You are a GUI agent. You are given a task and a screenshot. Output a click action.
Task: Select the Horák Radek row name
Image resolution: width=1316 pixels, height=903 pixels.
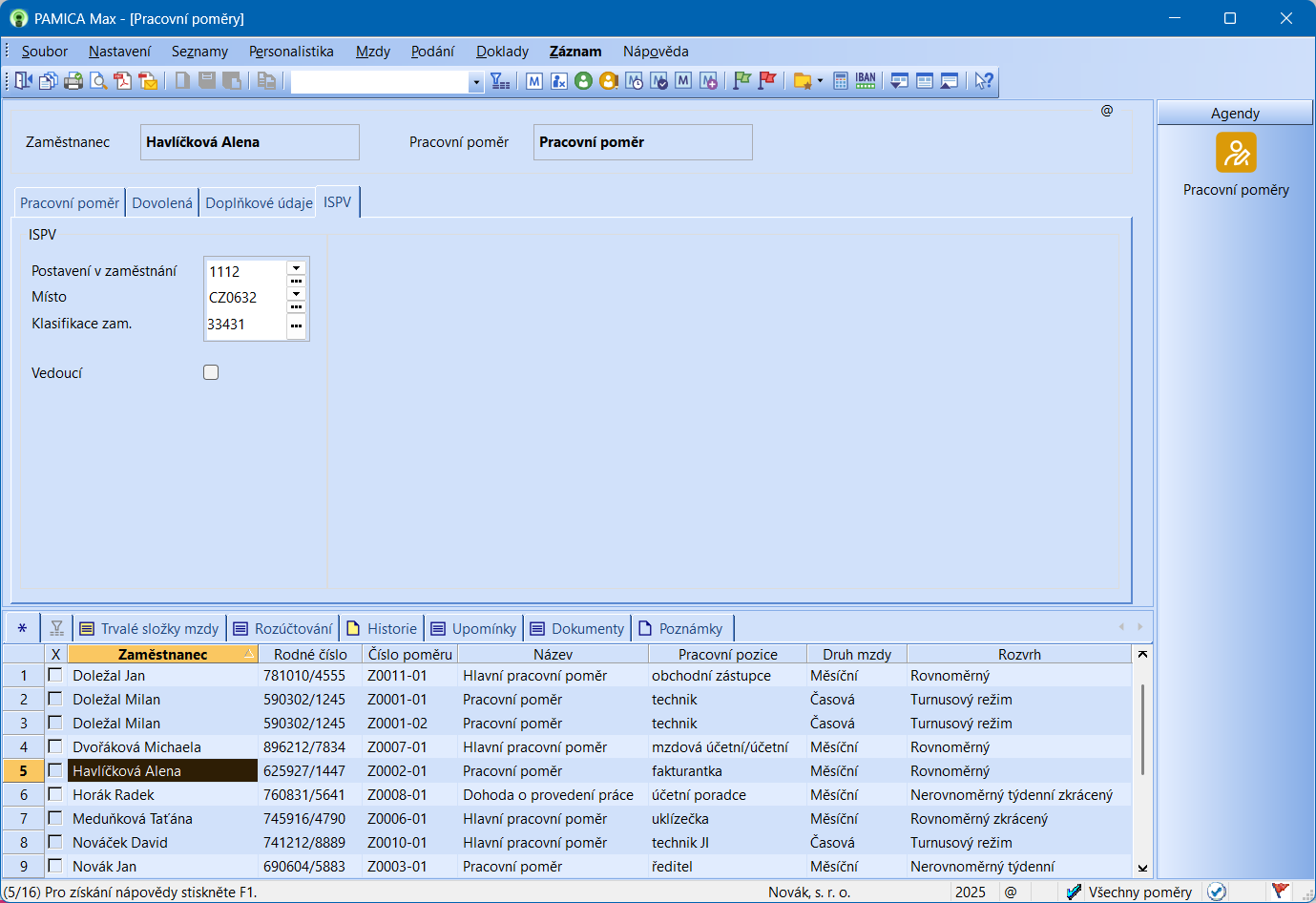(114, 794)
